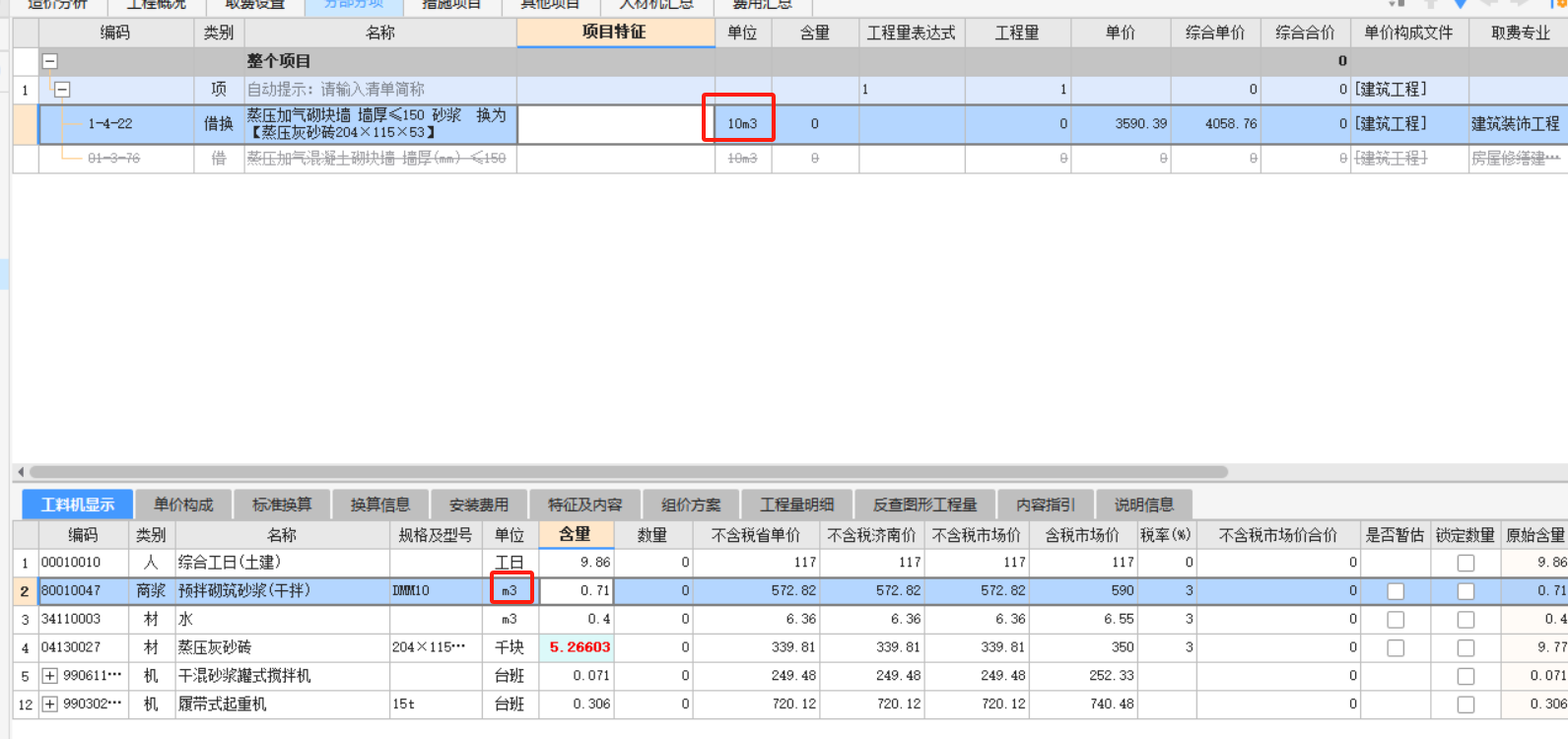Toggle 是否暂估 checkbox for 水 row
This screenshot has width=1568, height=739.
click(x=1395, y=620)
